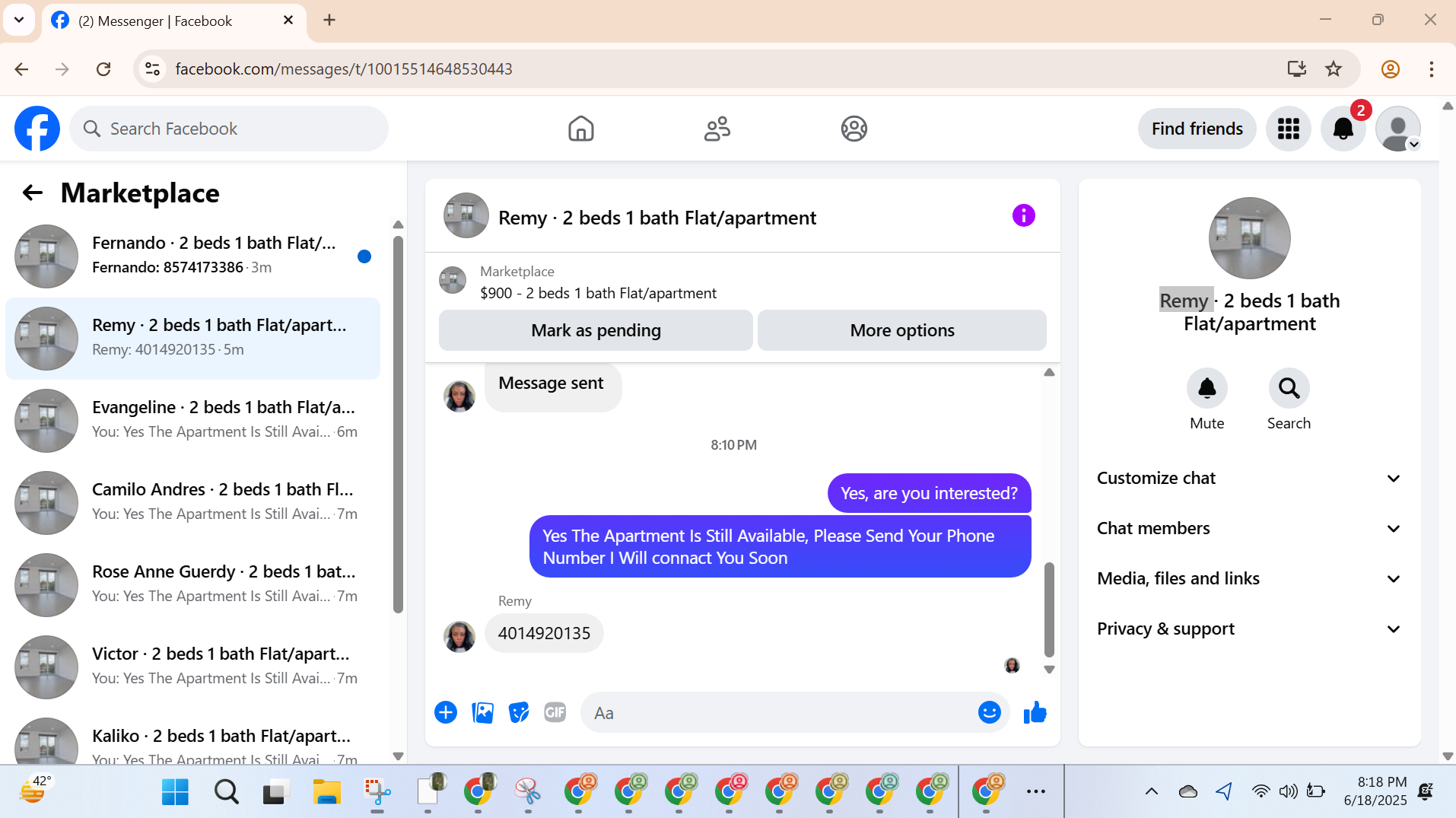The image size is (1456, 818).
Task: Click Remy's listing photo in right panel
Action: coord(1249,238)
